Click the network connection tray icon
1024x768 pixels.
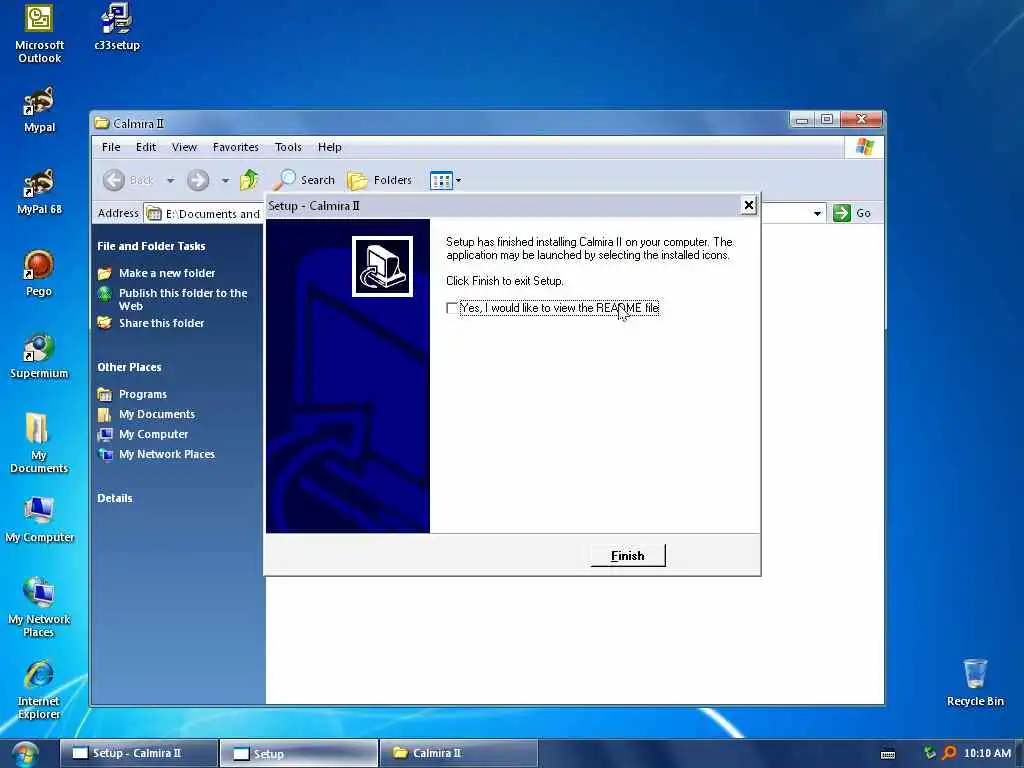click(x=930, y=753)
